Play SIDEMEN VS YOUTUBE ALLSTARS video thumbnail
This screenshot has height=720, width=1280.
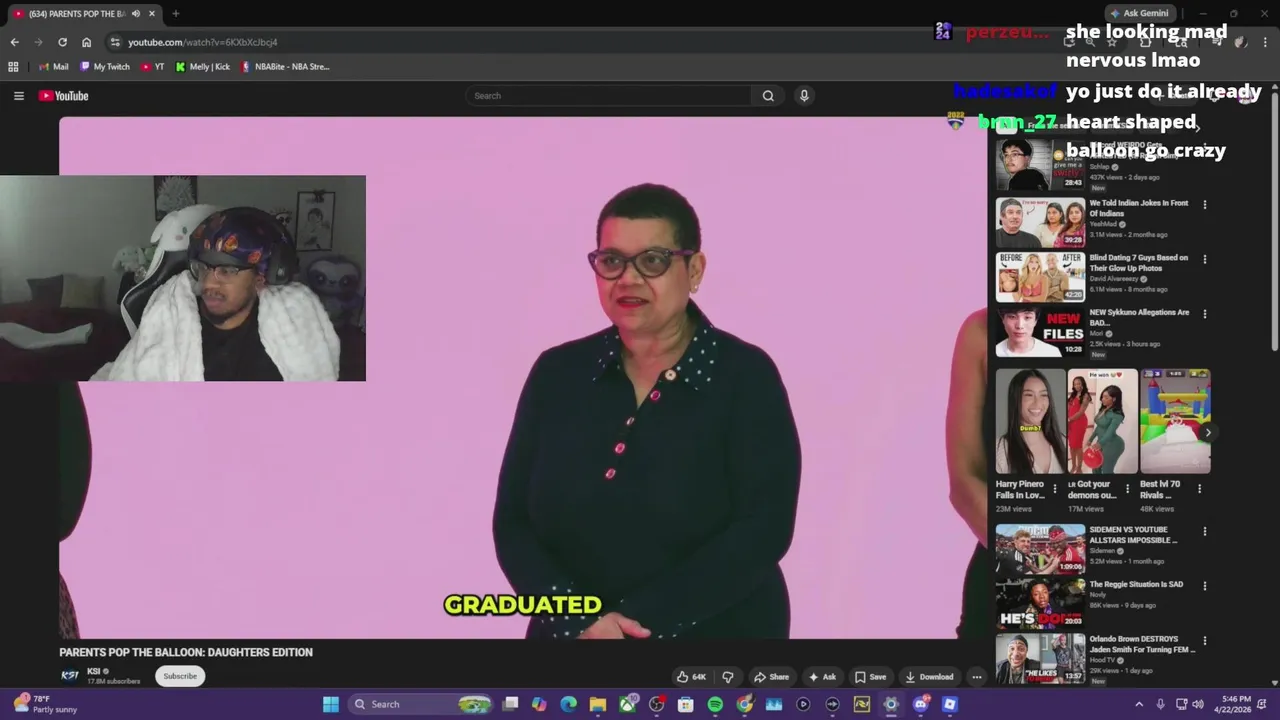[1040, 549]
